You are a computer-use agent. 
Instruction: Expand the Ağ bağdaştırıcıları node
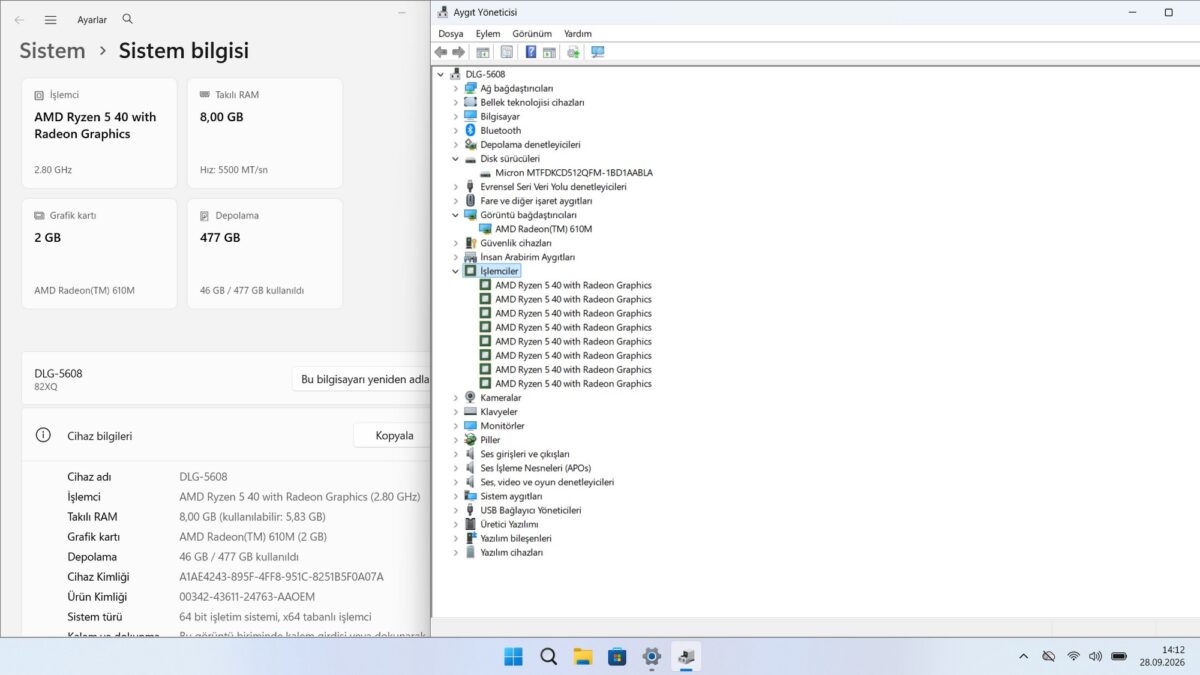click(456, 88)
